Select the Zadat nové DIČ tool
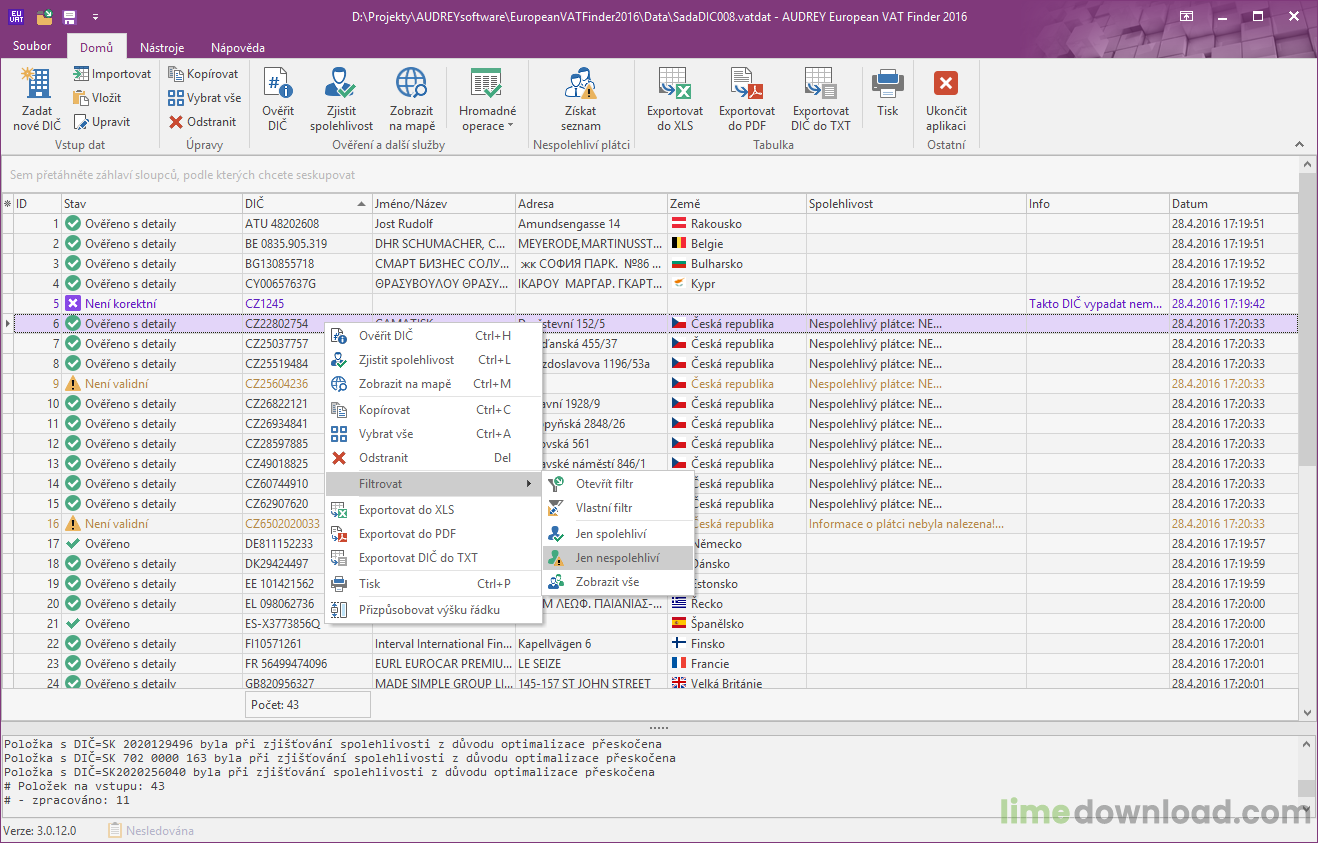Image resolution: width=1318 pixels, height=843 pixels. tap(36, 97)
